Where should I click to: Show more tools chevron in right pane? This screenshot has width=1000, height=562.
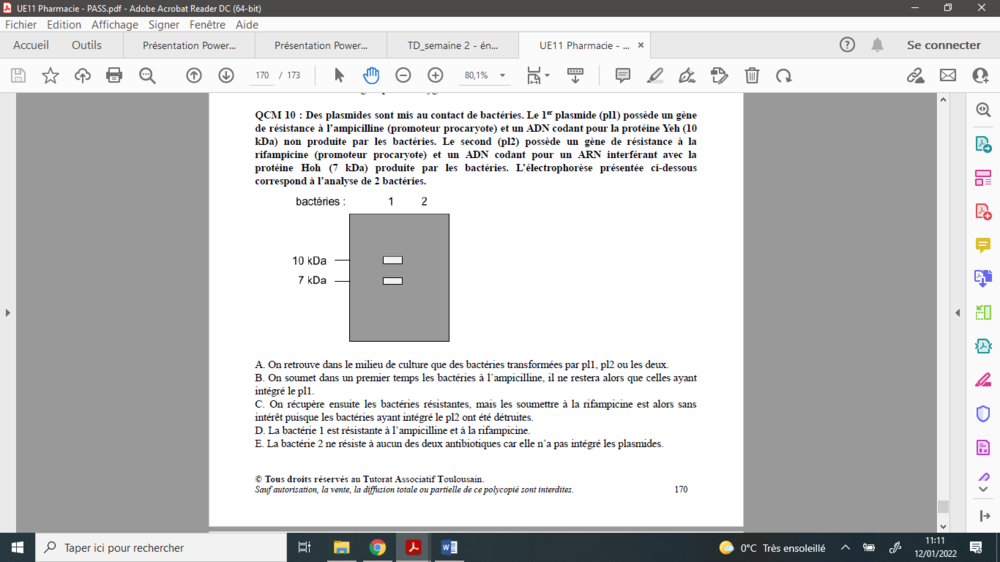pyautogui.click(x=983, y=489)
